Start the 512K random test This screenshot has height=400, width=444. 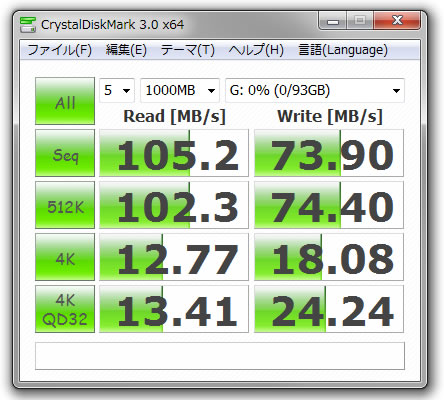pyautogui.click(x=65, y=205)
